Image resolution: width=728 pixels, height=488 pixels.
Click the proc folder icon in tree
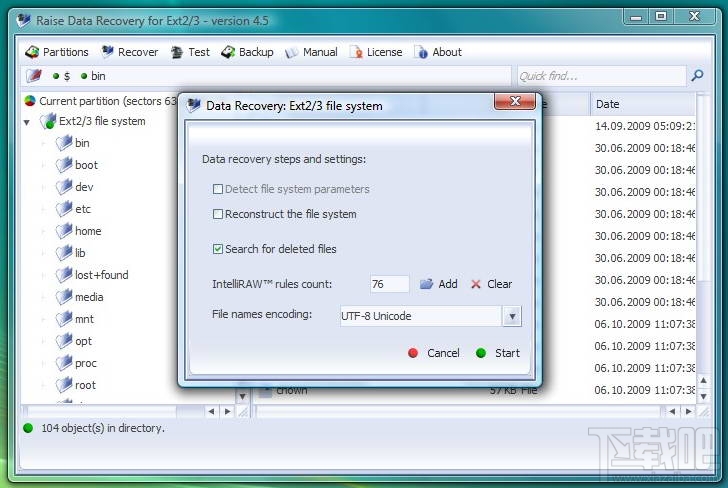pos(64,363)
